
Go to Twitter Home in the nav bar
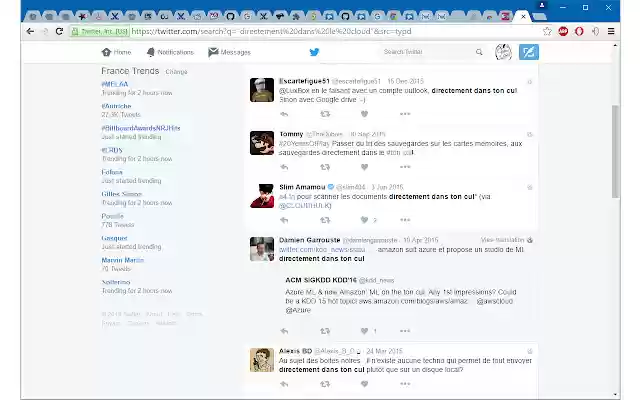click(x=116, y=52)
